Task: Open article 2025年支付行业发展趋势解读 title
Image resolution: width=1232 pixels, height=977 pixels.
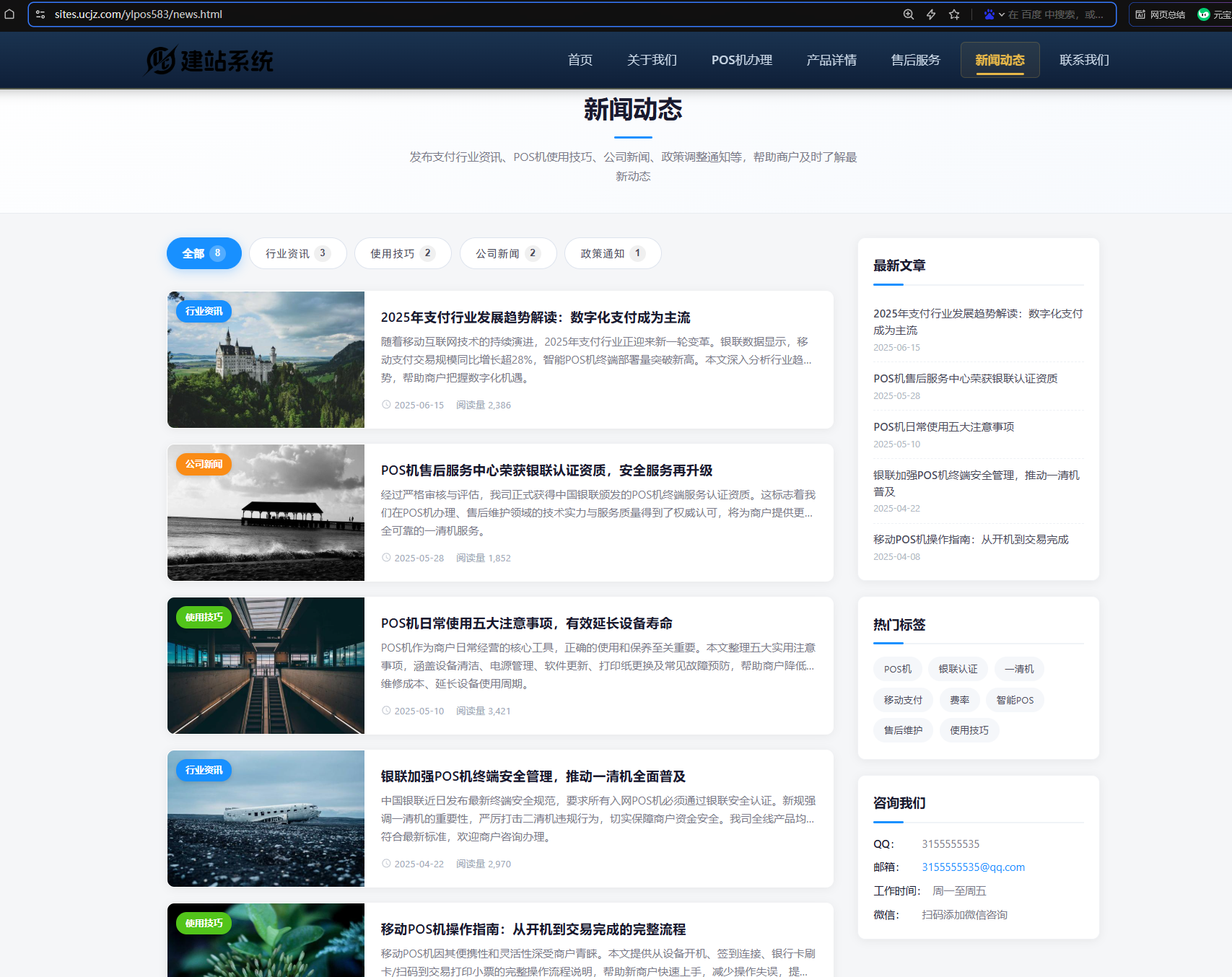Action: tap(536, 317)
